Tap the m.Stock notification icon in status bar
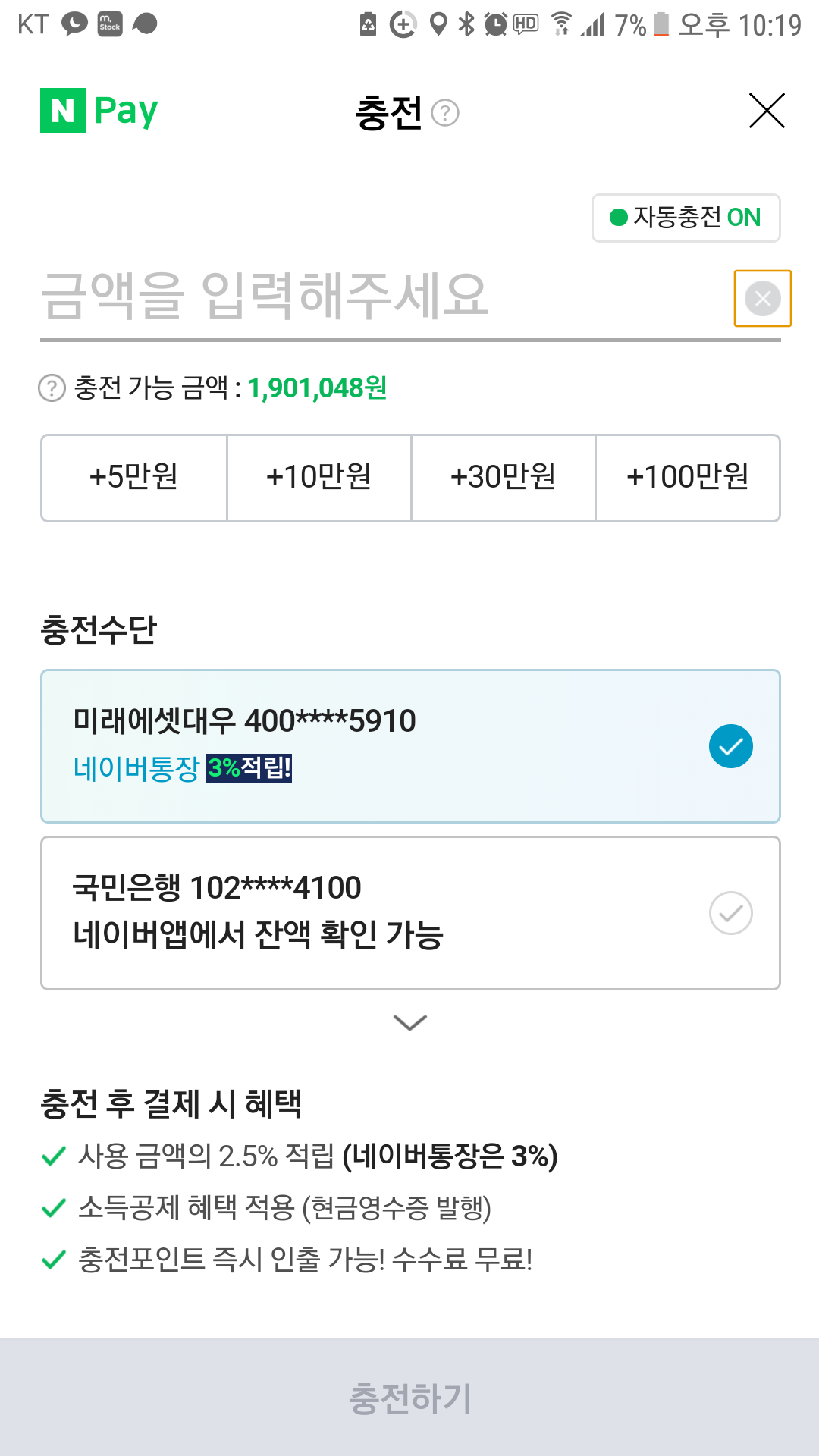 click(x=110, y=24)
